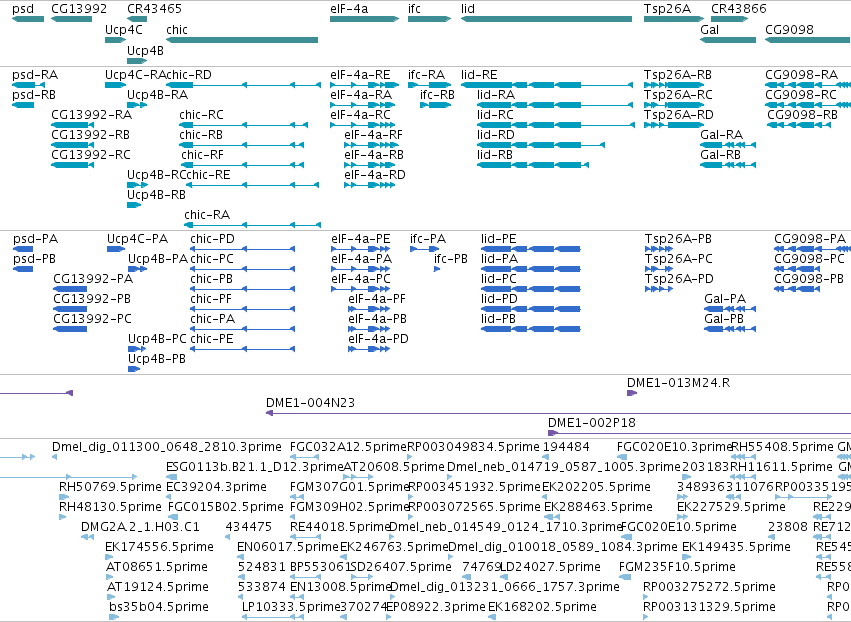Viewport: 851px width, 622px height.
Task: Select BAC clone DME1-004N23
Action: pos(558,413)
